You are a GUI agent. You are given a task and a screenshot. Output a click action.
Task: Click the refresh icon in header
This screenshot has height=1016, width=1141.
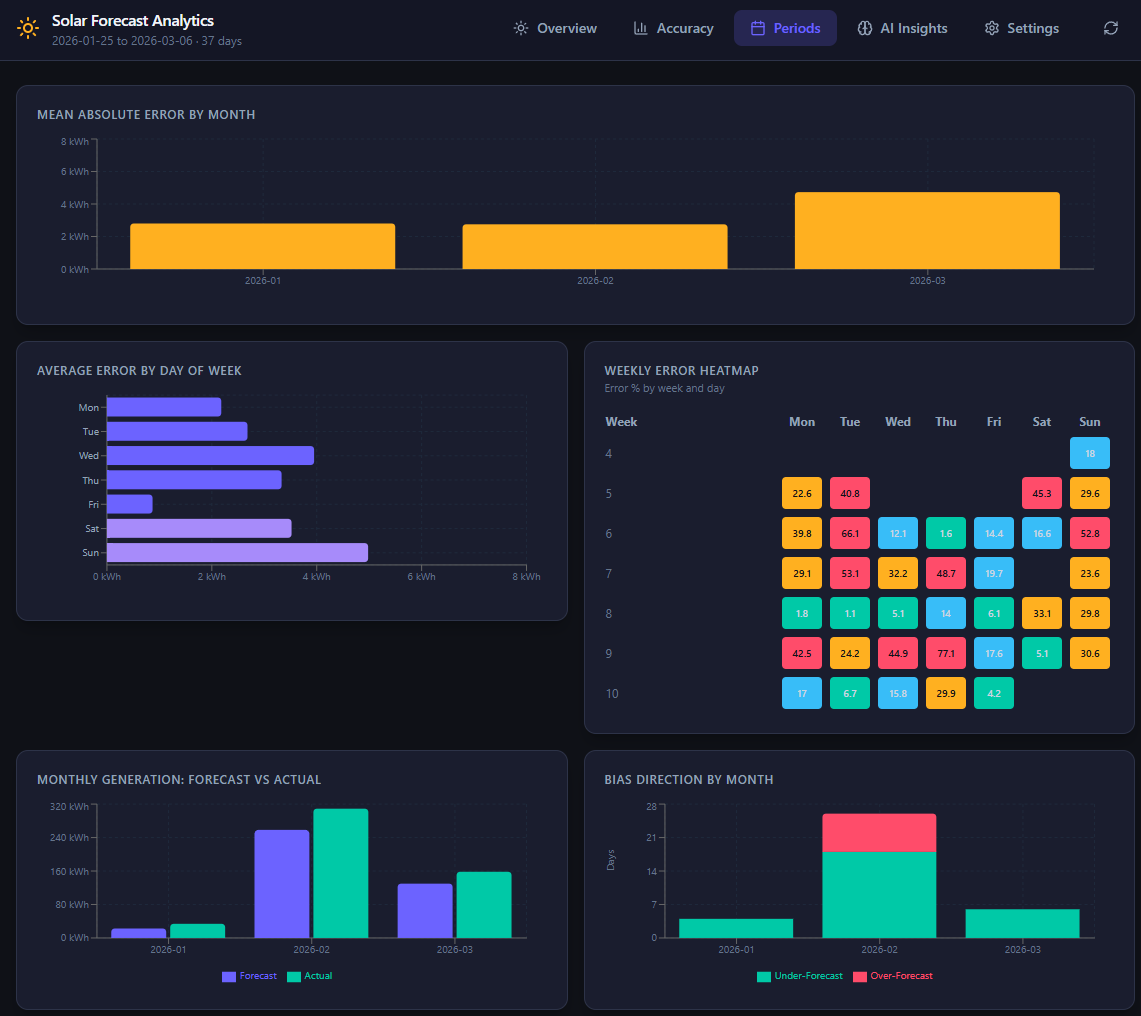[x=1110, y=28]
